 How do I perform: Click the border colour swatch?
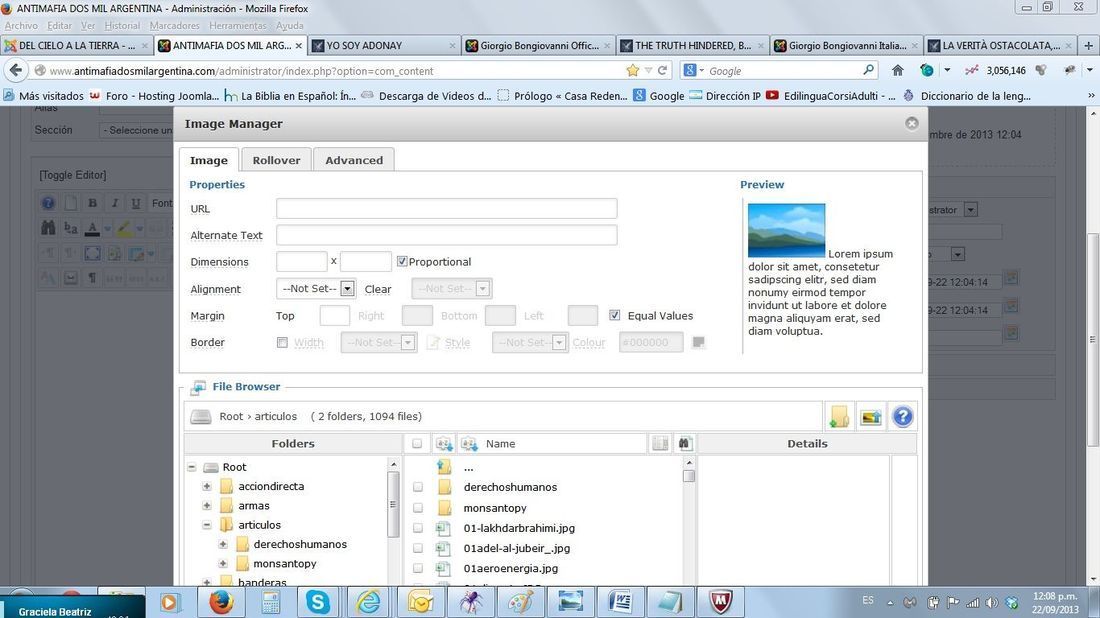[x=698, y=342]
